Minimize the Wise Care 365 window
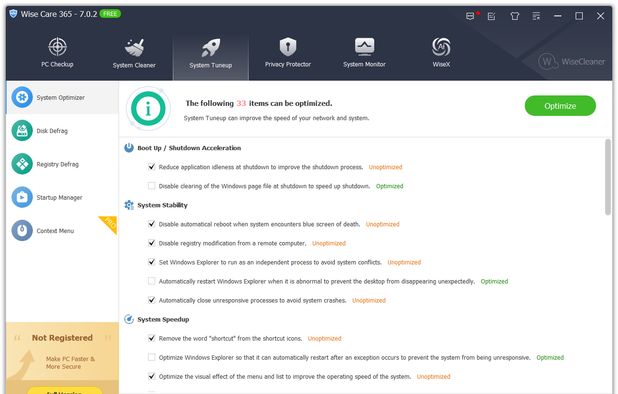 click(x=558, y=16)
